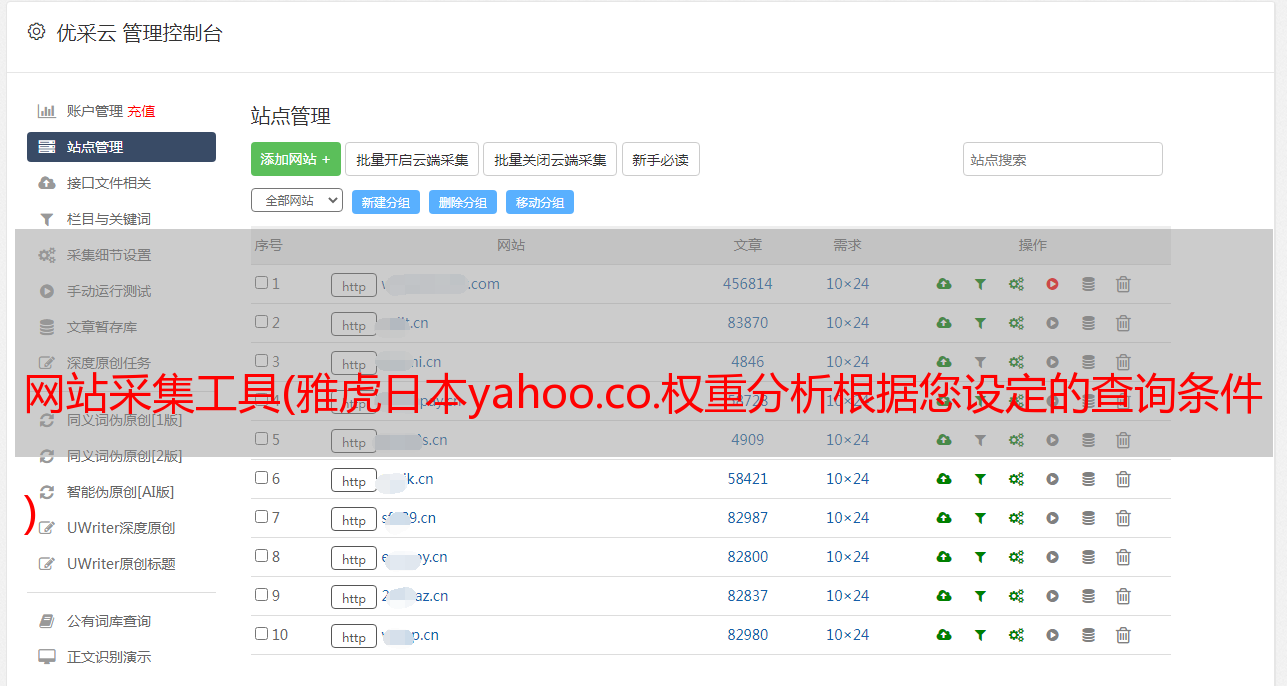This screenshot has width=1287, height=686.
Task: Click the 新手必读 button
Action: [x=661, y=159]
